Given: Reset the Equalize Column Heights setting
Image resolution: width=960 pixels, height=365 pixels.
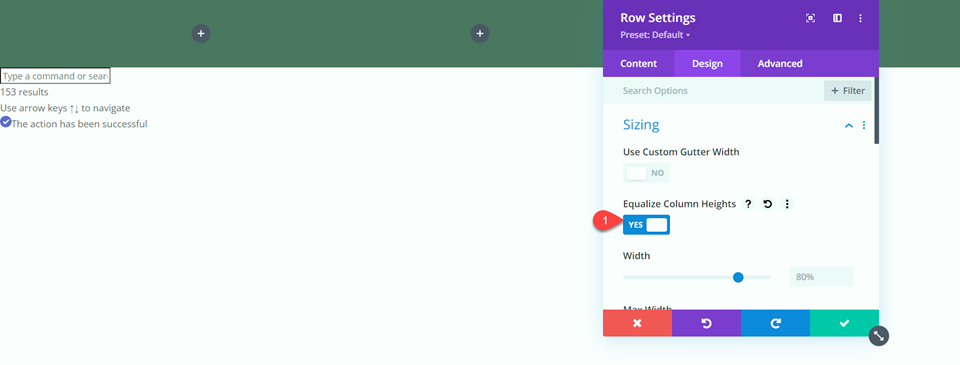Looking at the screenshot, I should point(767,204).
